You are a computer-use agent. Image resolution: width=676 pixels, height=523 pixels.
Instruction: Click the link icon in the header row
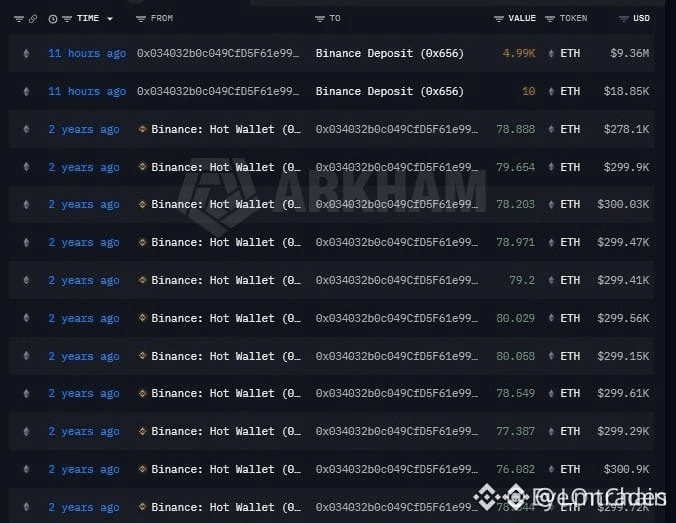point(33,19)
